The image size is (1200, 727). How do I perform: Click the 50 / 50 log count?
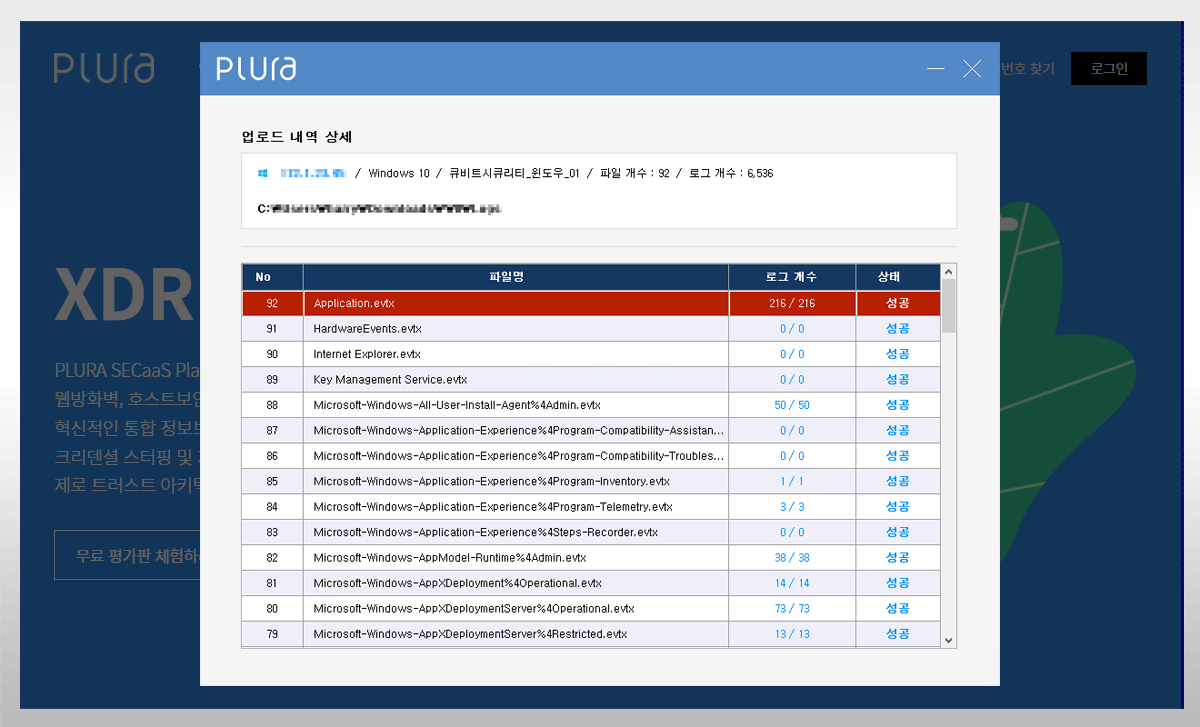[792, 405]
